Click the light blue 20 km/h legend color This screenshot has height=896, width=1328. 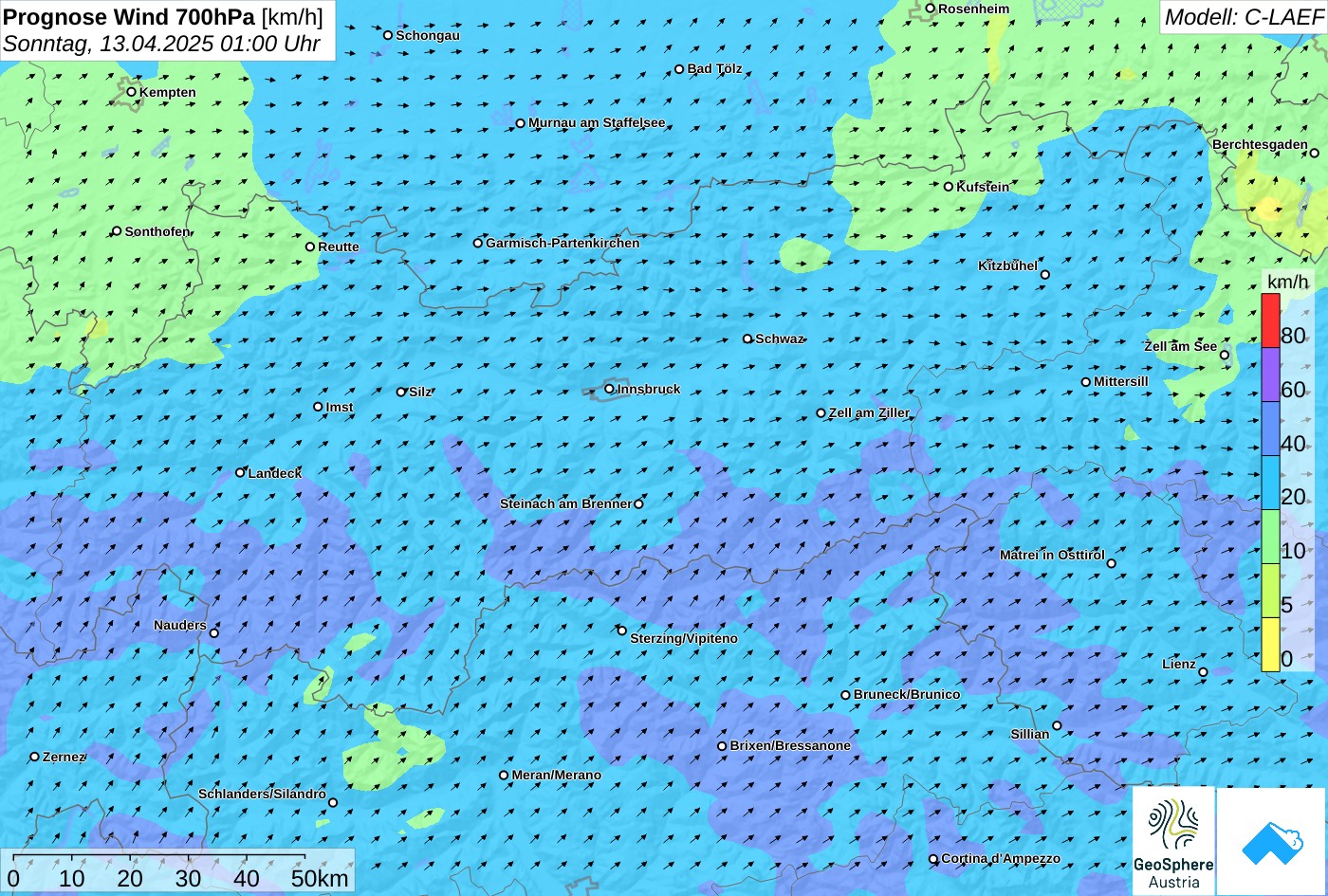[x=1270, y=483]
